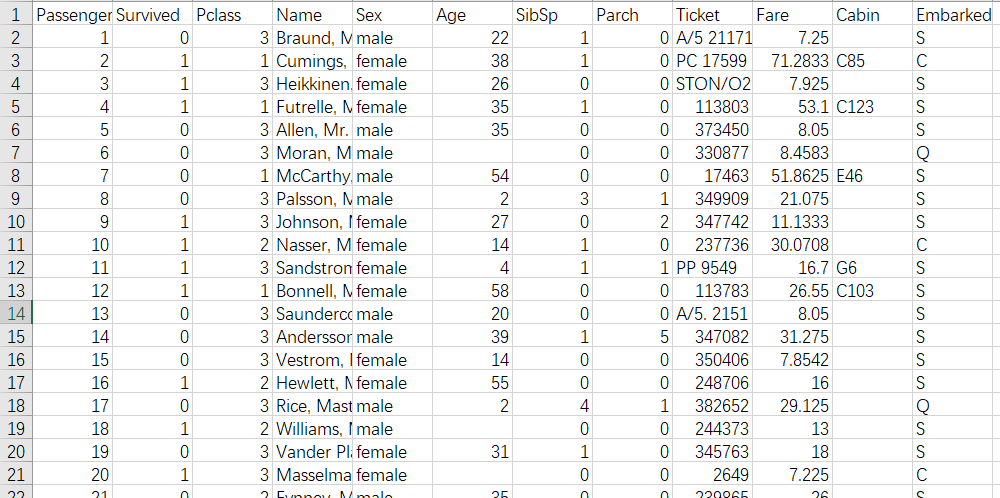Click the cabin cell "C103"

pyautogui.click(x=872, y=291)
